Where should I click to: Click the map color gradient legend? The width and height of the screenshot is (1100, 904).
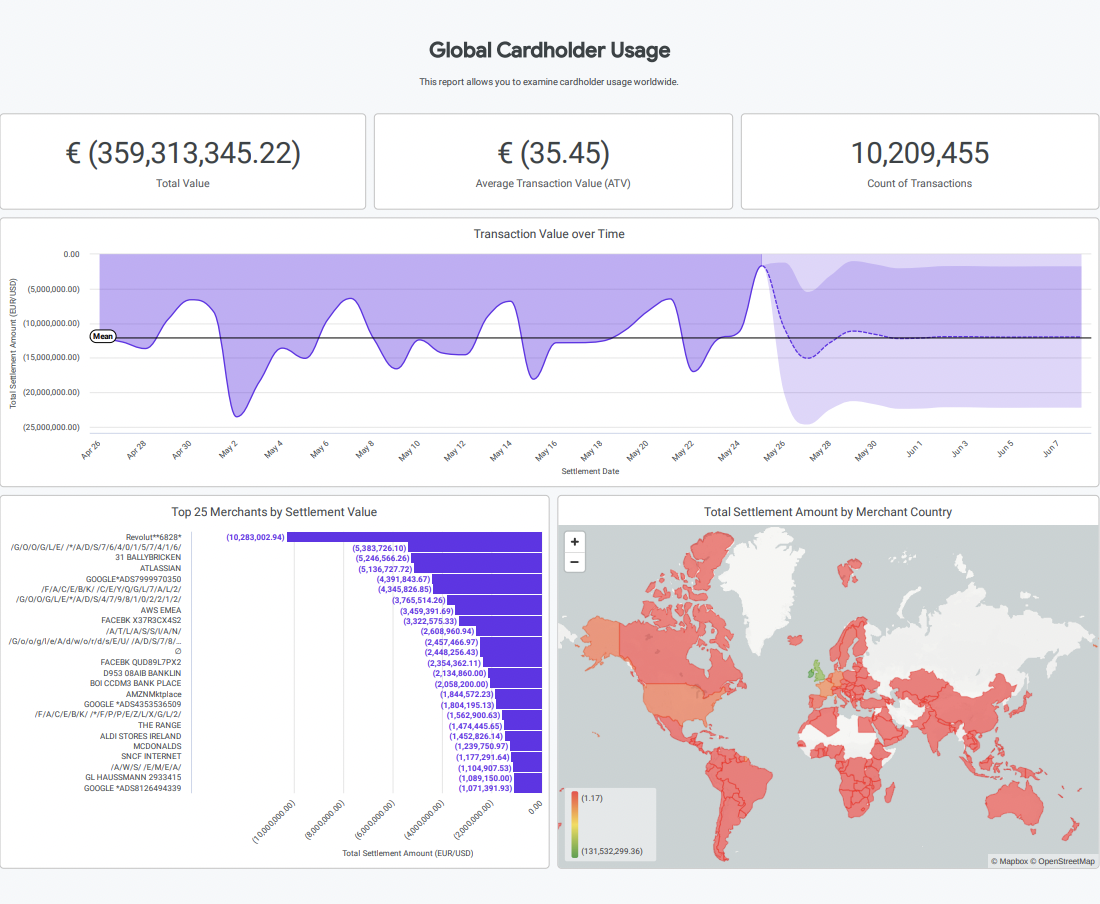(x=575, y=825)
